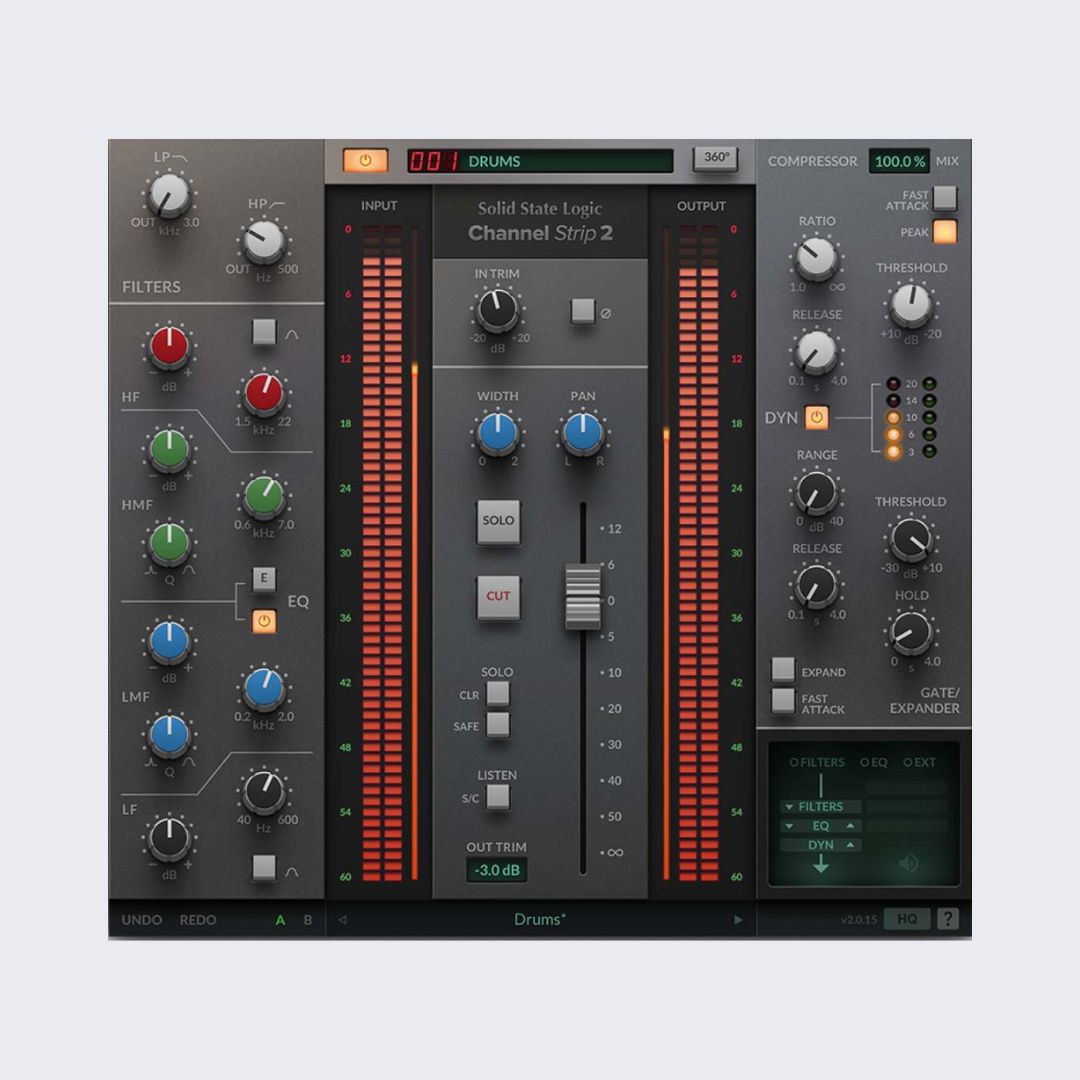Move FILTERS down in routing order
This screenshot has width=1080, height=1080.
(789, 807)
